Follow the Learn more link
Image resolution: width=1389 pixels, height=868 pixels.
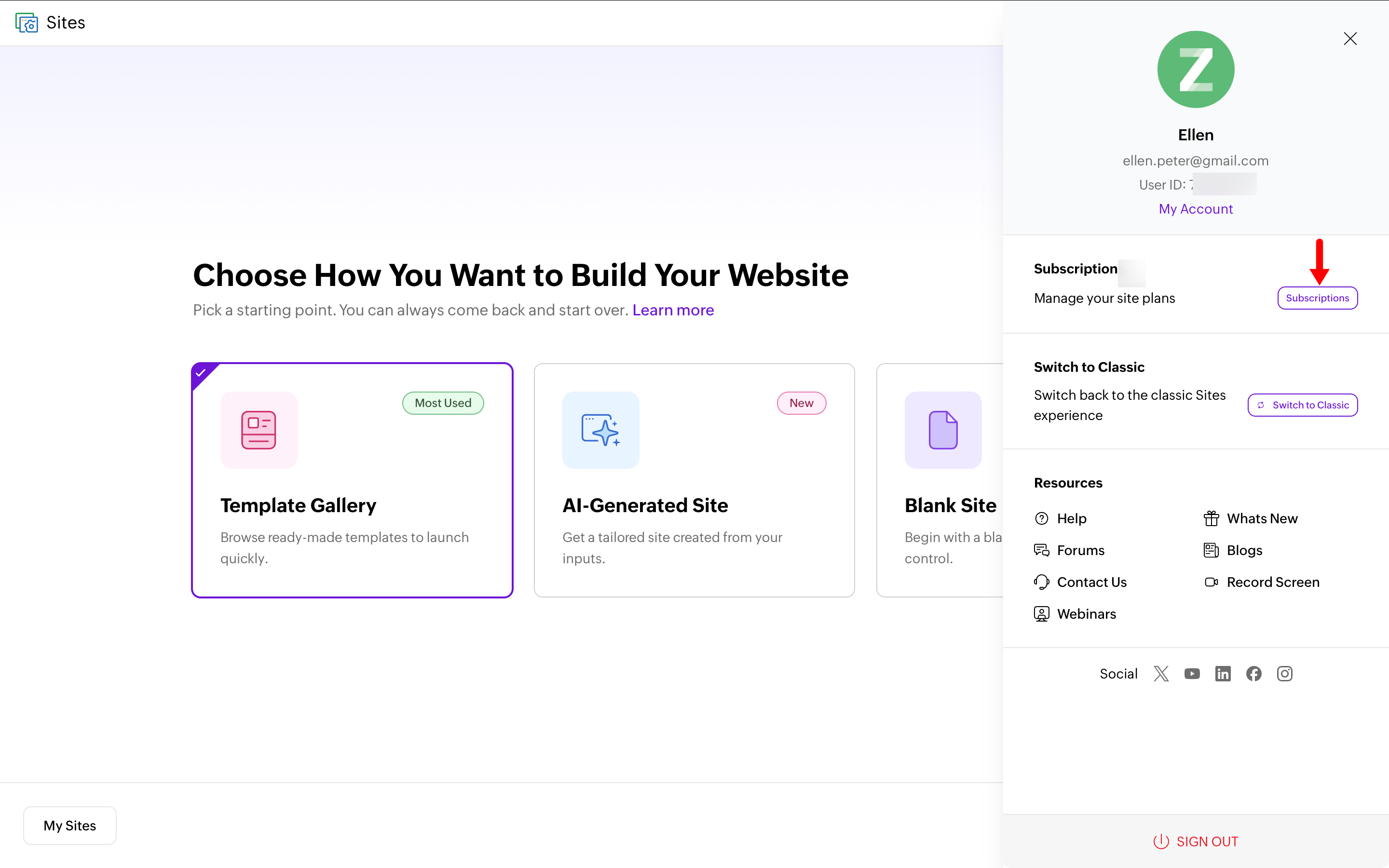(x=673, y=310)
